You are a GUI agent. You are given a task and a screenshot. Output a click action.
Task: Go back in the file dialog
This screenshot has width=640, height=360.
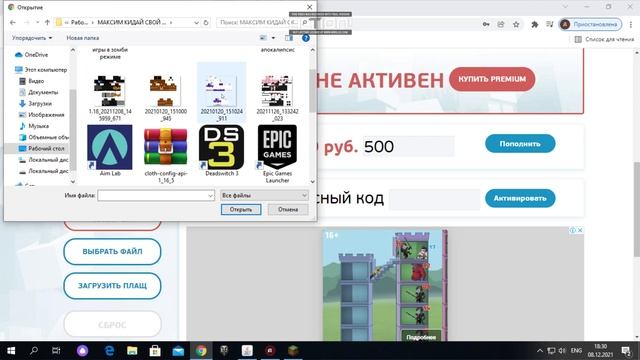(x=13, y=22)
